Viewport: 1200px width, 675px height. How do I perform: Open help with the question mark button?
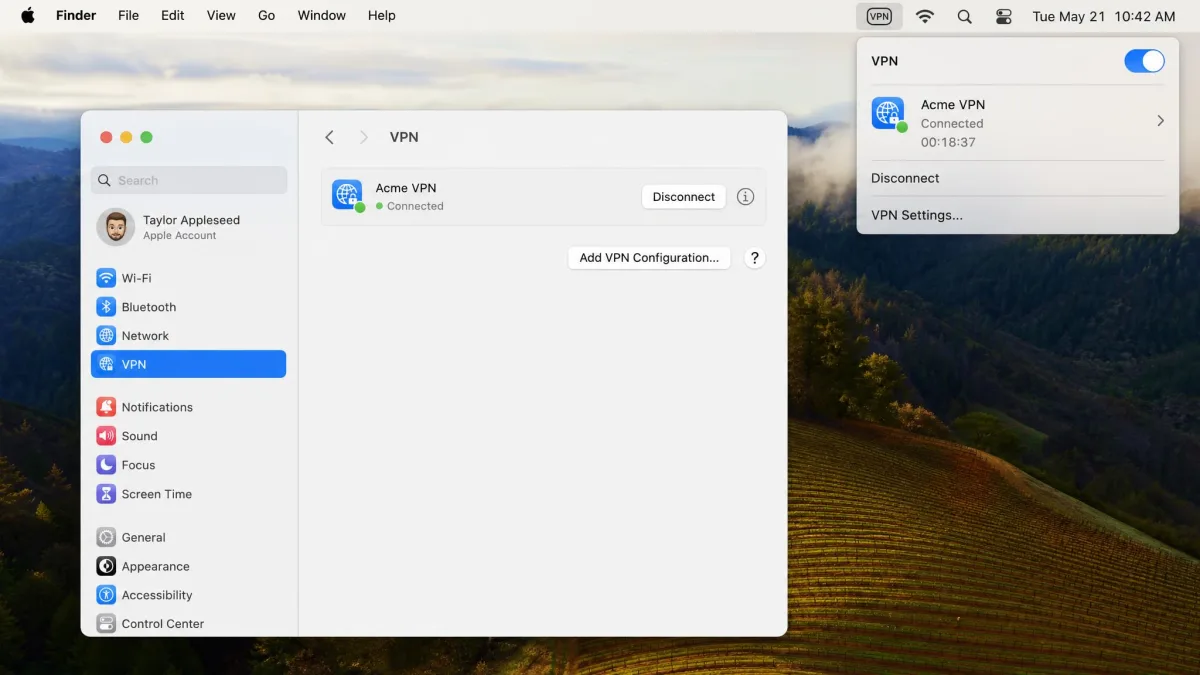pyautogui.click(x=755, y=258)
